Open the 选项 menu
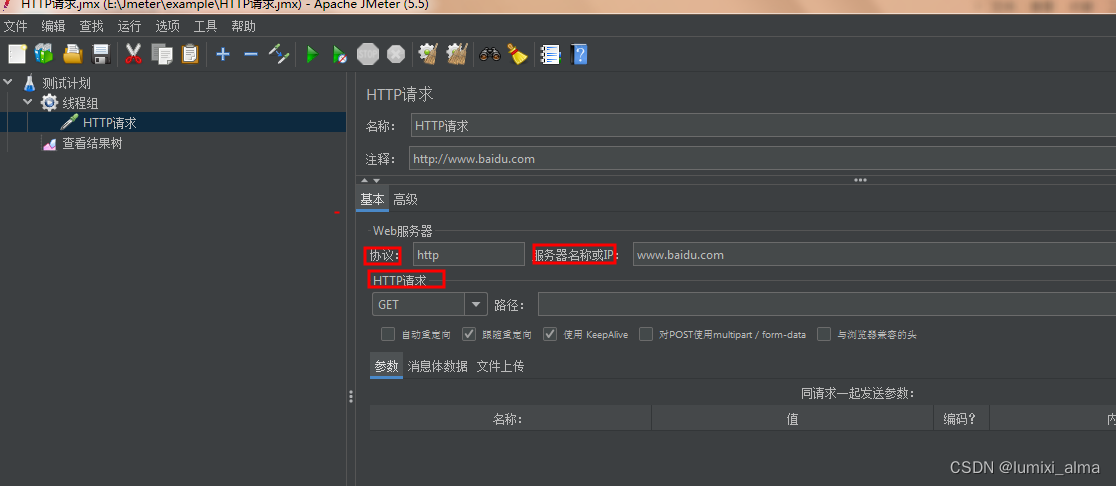Image resolution: width=1116 pixels, height=486 pixels. [x=167, y=26]
